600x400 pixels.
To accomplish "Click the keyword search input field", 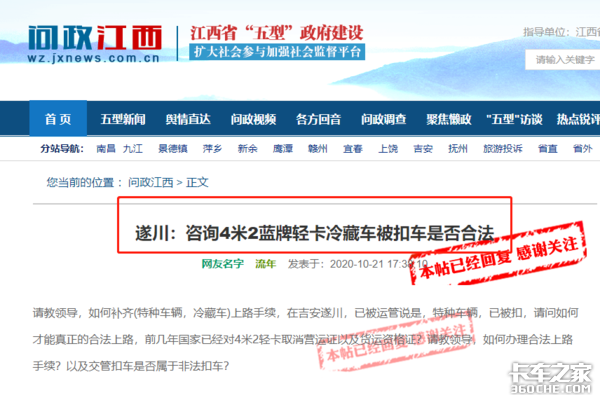I will tap(562, 60).
